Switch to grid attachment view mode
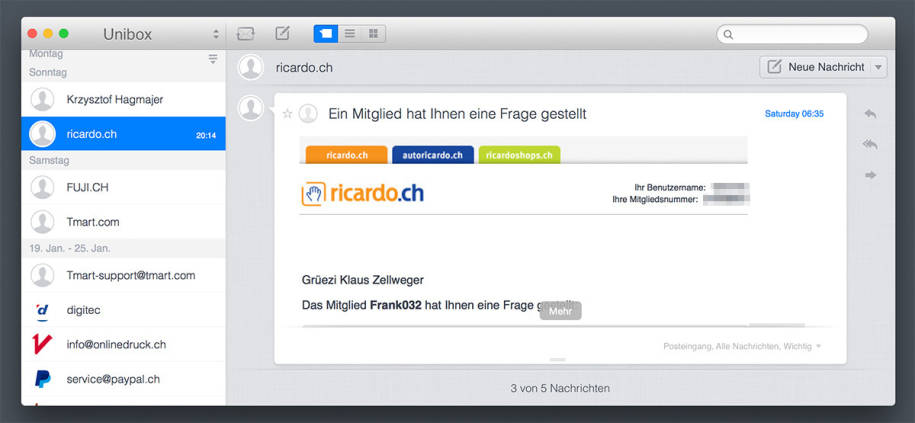 click(x=373, y=34)
